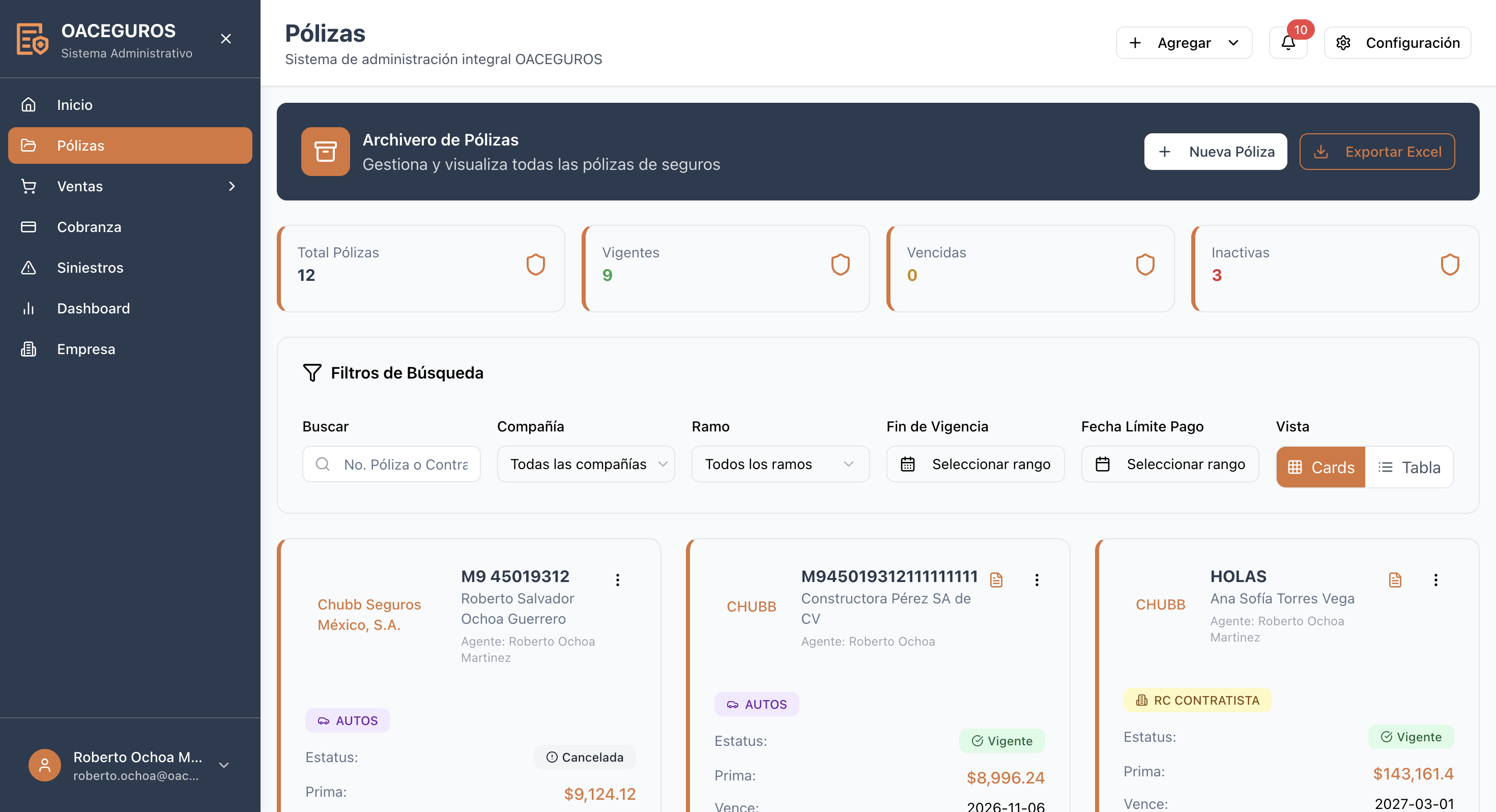Expand the Ventas submenu in the sidebar
The height and width of the screenshot is (812, 1496).
130,186
